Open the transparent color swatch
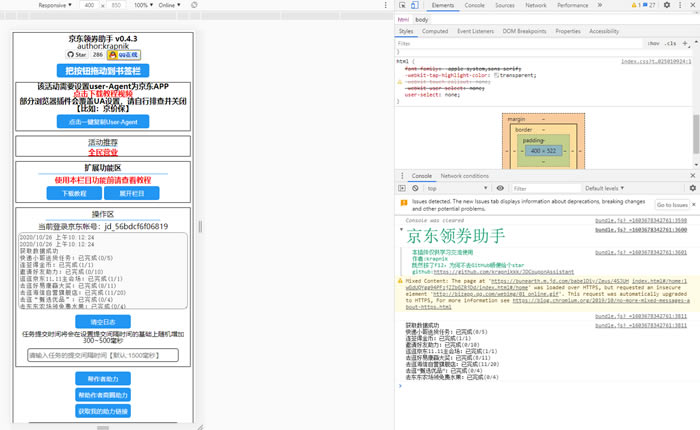Viewport: 700px width, 430px height. pyautogui.click(x=496, y=75)
